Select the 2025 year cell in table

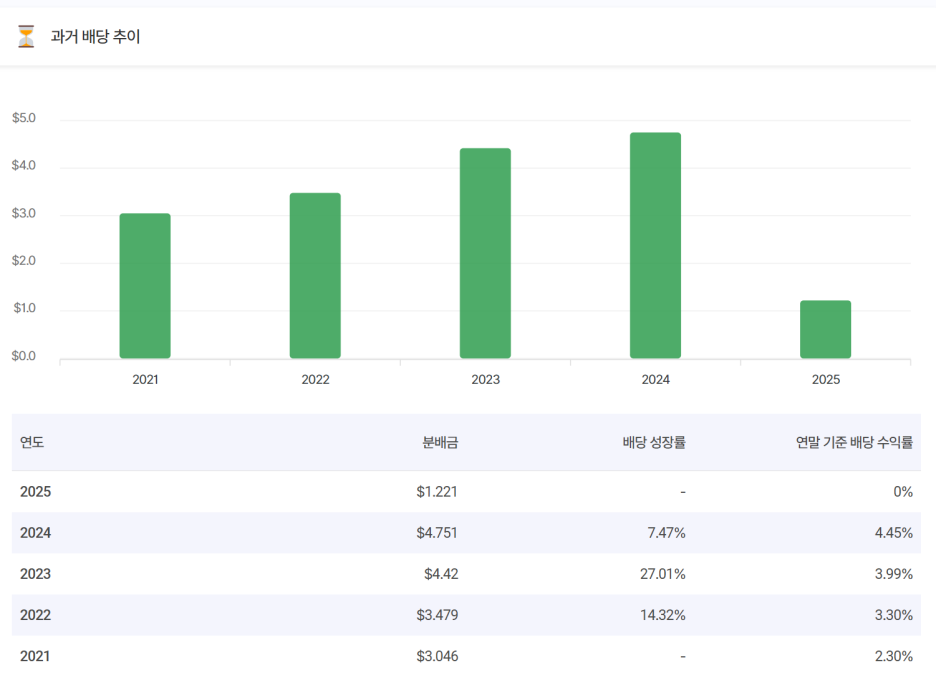click(x=35, y=491)
